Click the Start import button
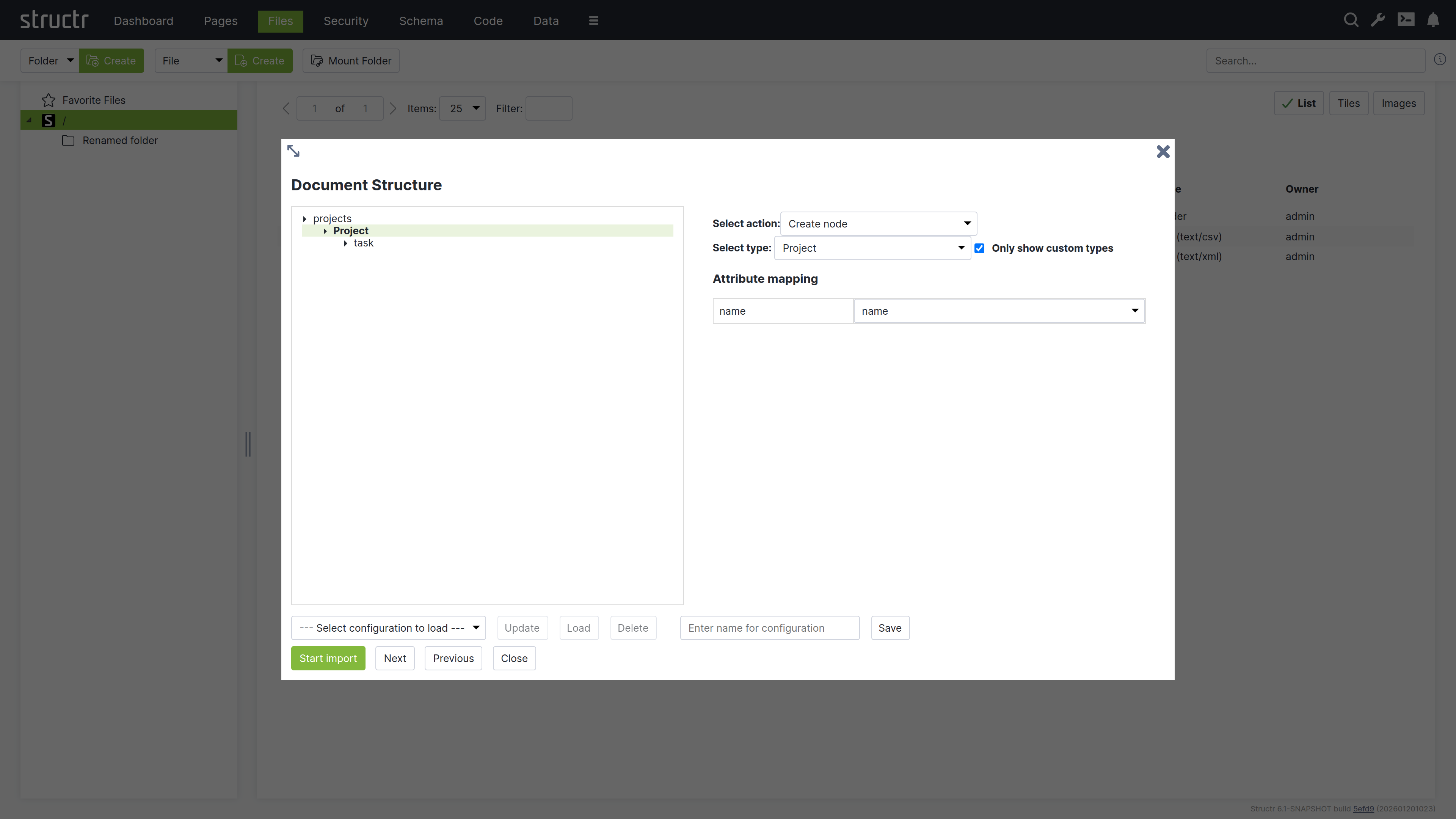The width and height of the screenshot is (1456, 819). point(328,658)
